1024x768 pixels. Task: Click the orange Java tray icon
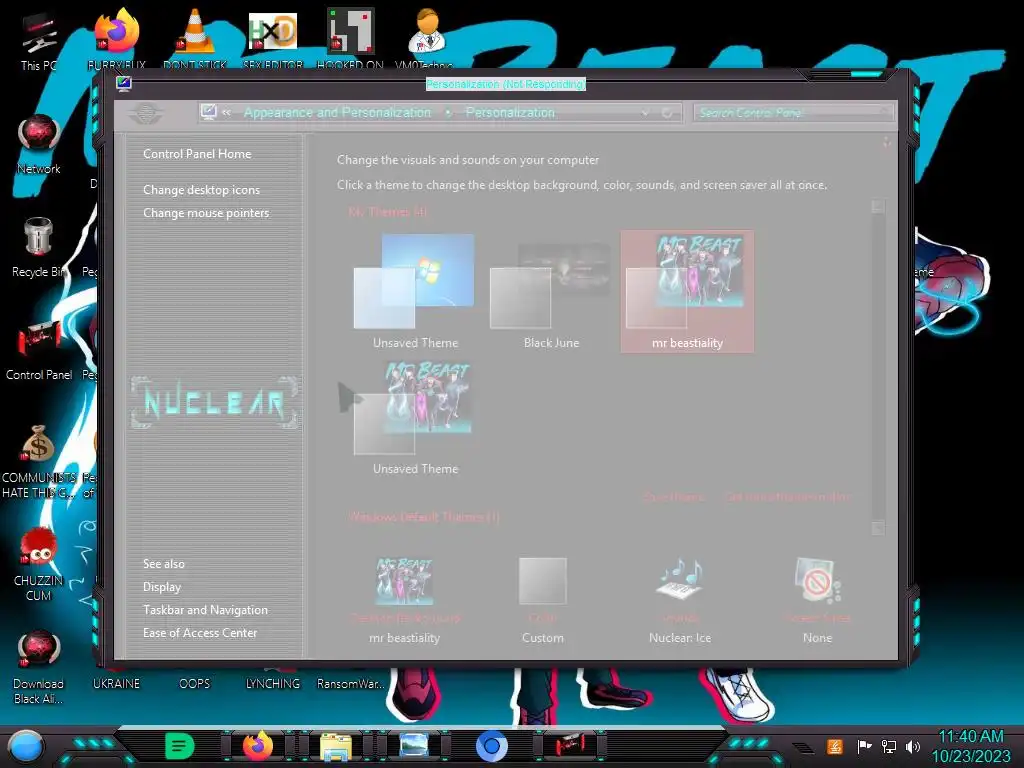click(x=835, y=746)
